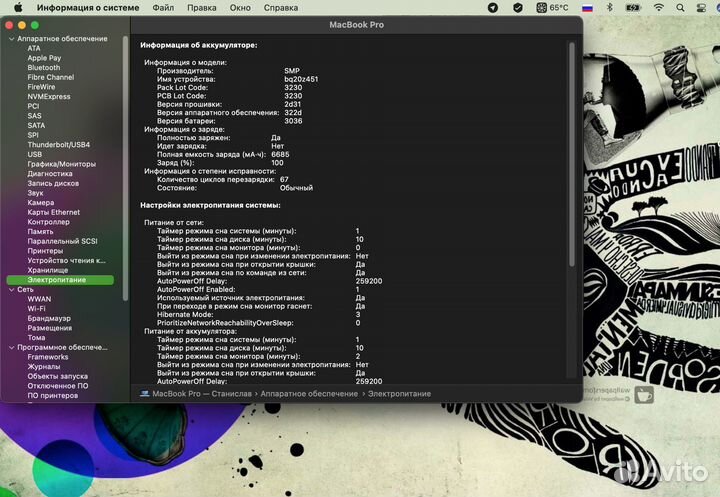This screenshot has width=720, height=497.
Task: Collapse the Аппаратное обеспечение section
Action: [11, 39]
